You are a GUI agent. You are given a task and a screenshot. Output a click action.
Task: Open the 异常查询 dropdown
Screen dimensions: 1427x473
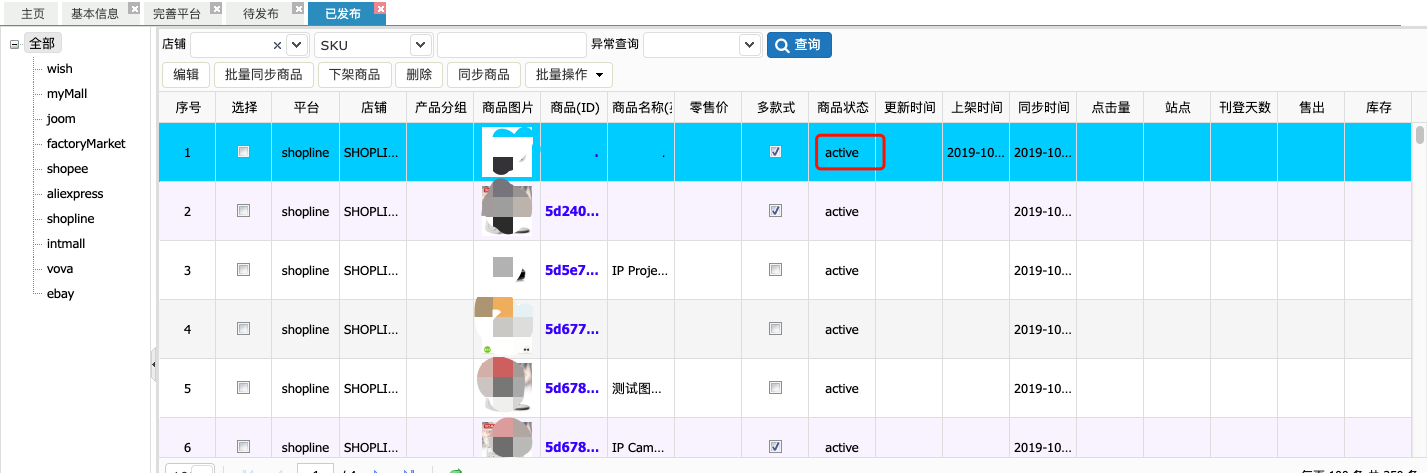click(750, 45)
